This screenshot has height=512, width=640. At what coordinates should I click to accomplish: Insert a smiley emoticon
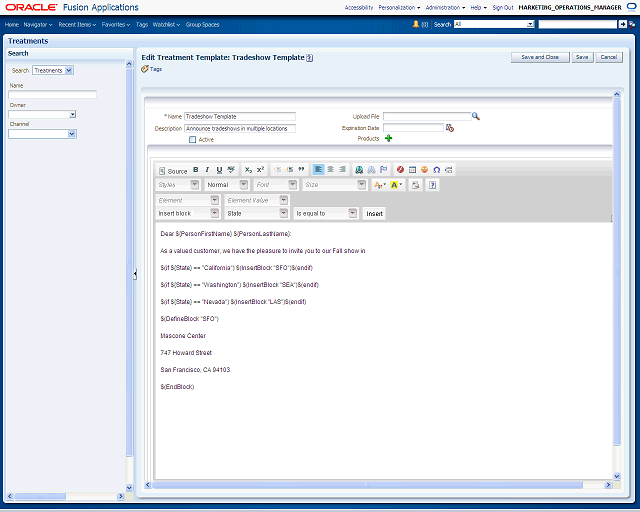pyautogui.click(x=424, y=170)
